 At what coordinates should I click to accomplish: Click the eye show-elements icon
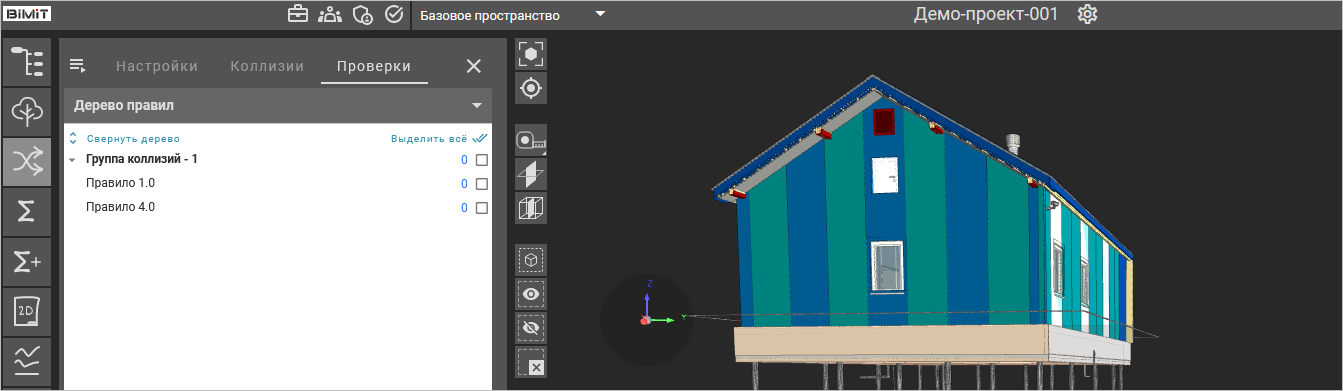click(x=531, y=294)
